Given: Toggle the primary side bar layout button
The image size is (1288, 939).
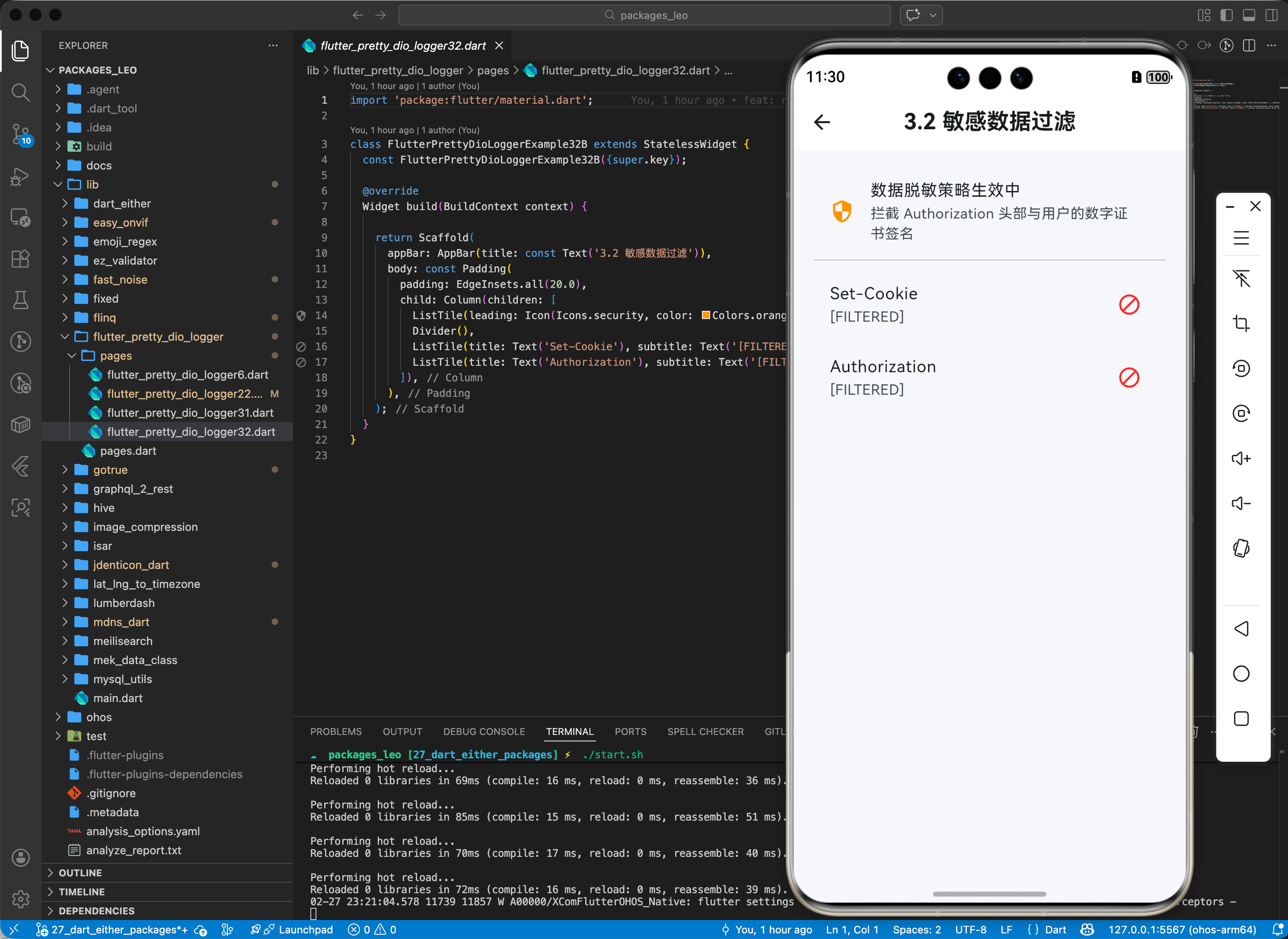Looking at the screenshot, I should point(1226,15).
